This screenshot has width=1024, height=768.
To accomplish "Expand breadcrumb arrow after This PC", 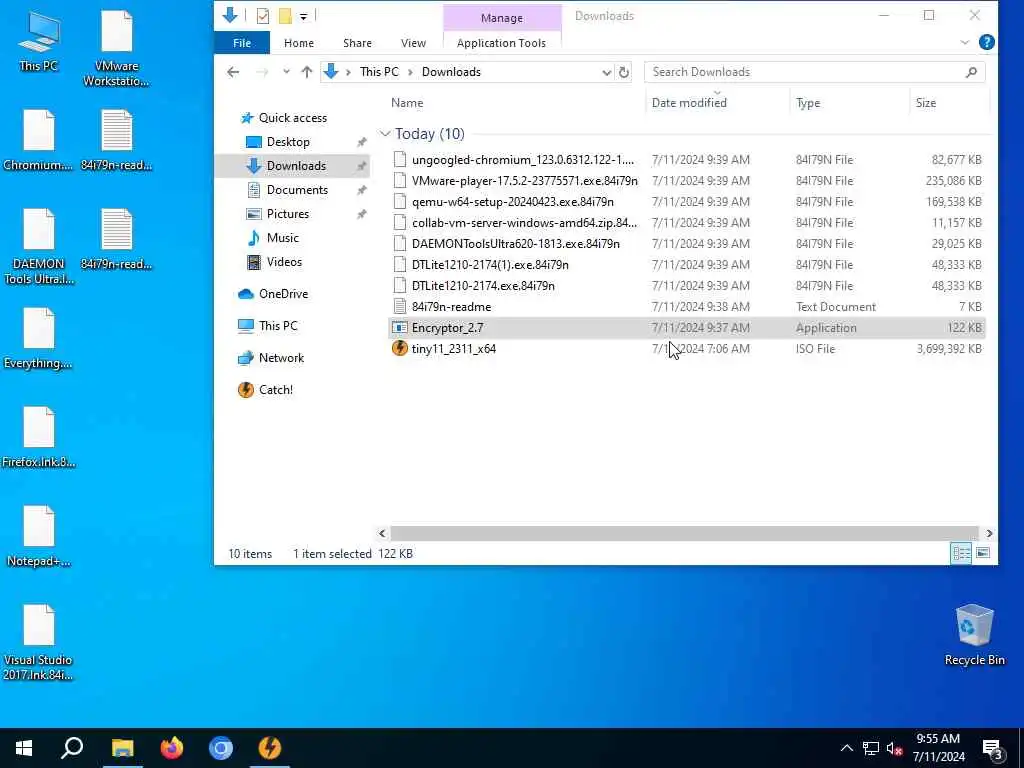I will click(x=410, y=72).
